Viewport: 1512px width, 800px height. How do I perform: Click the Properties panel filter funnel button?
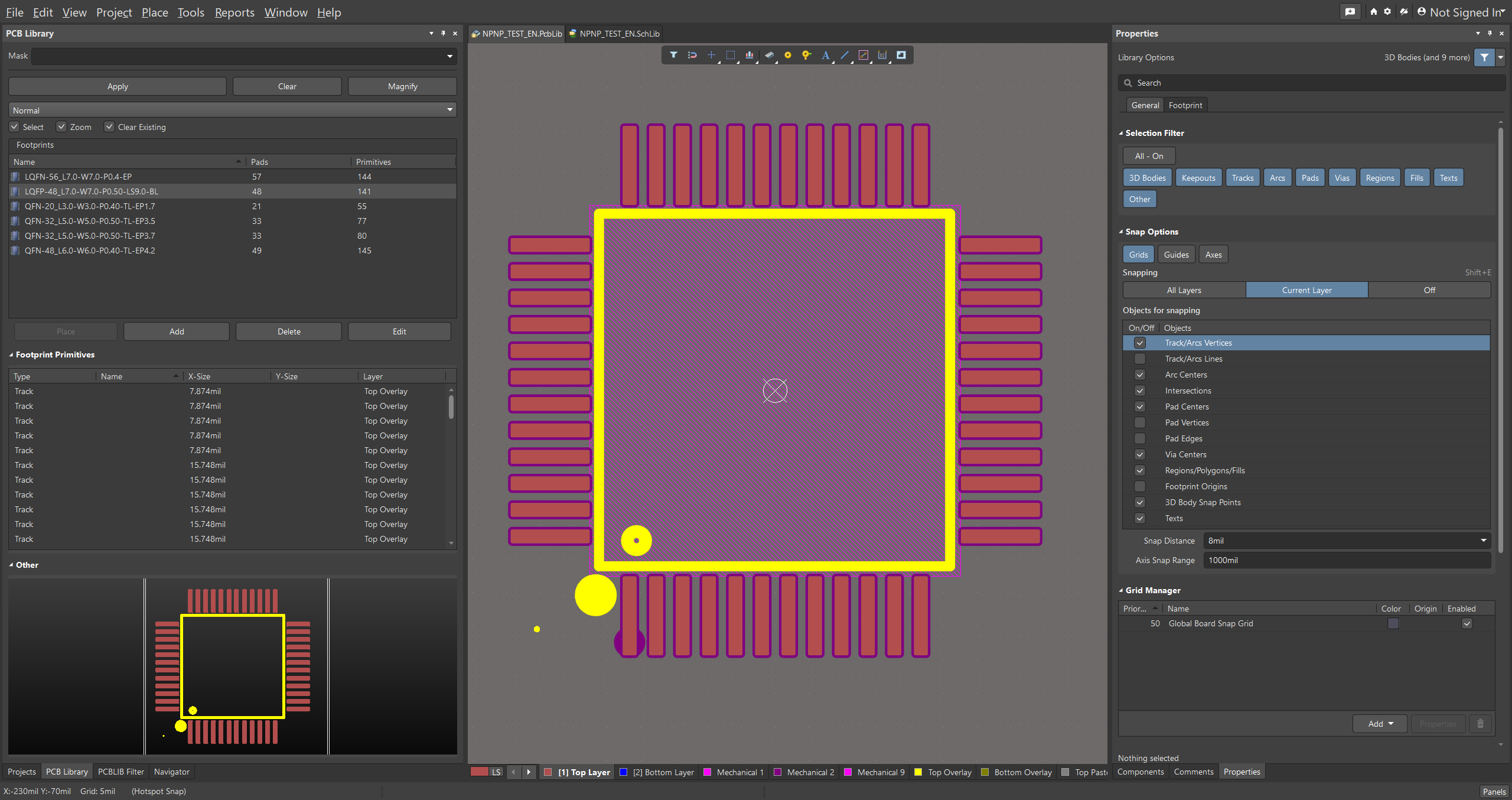(1484, 57)
